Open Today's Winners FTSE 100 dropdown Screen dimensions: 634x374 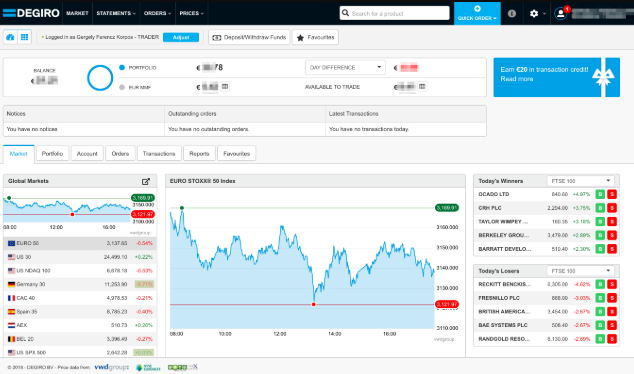coord(580,181)
